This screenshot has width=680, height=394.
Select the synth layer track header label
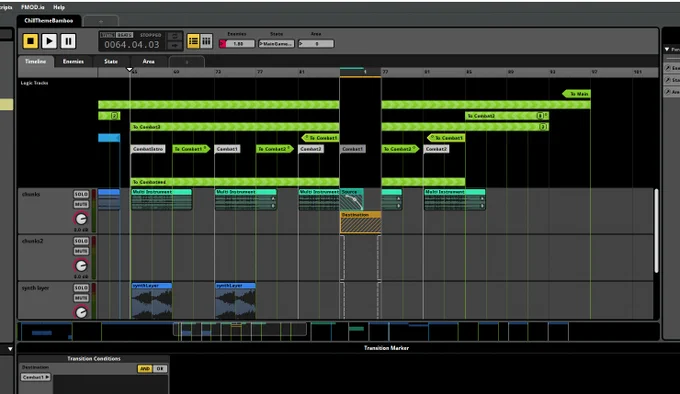(36, 288)
